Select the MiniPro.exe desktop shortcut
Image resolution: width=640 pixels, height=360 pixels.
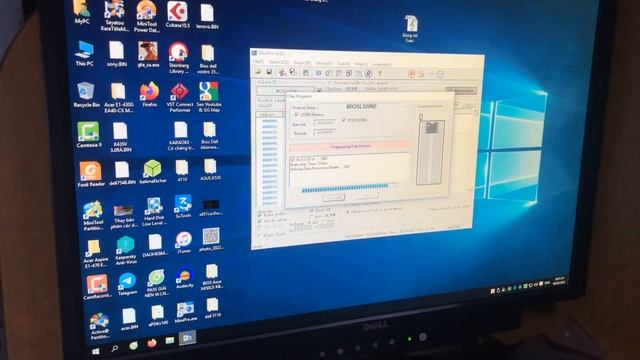point(185,313)
